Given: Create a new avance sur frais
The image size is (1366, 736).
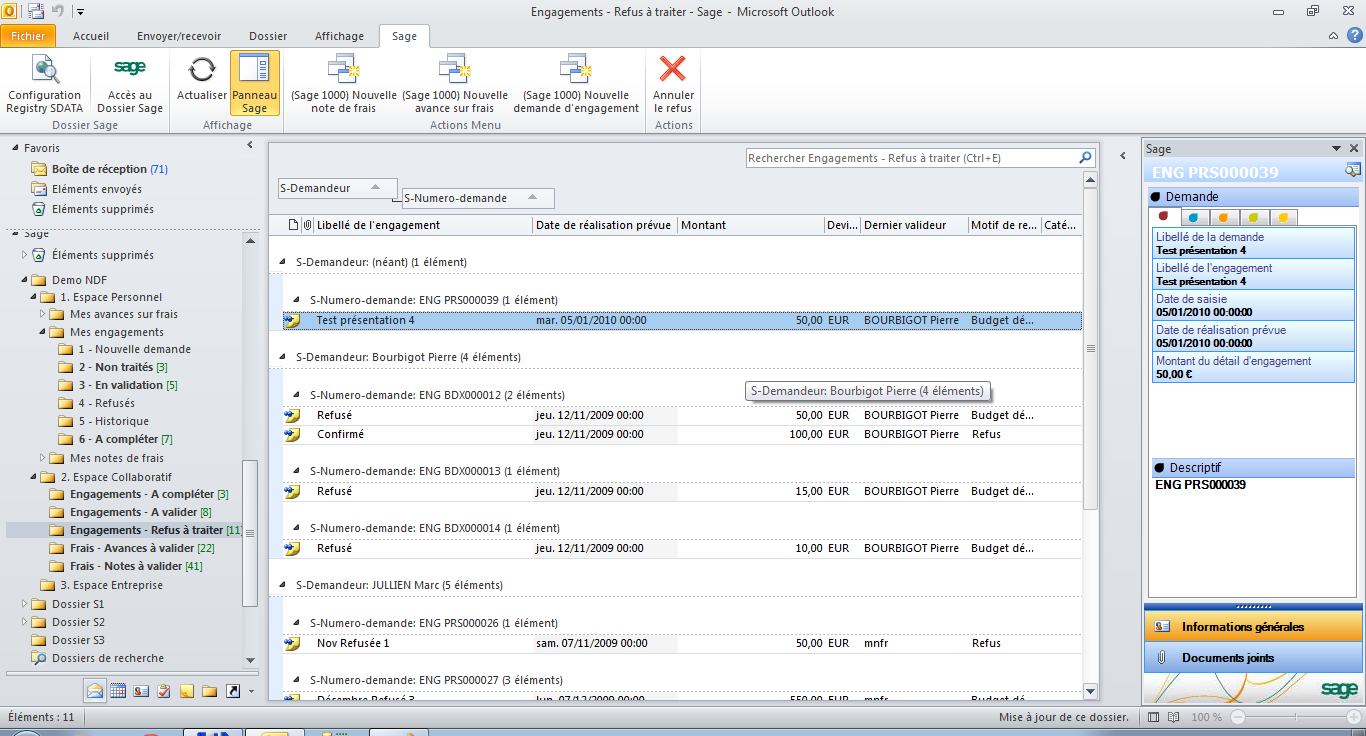Looking at the screenshot, I should point(455,85).
